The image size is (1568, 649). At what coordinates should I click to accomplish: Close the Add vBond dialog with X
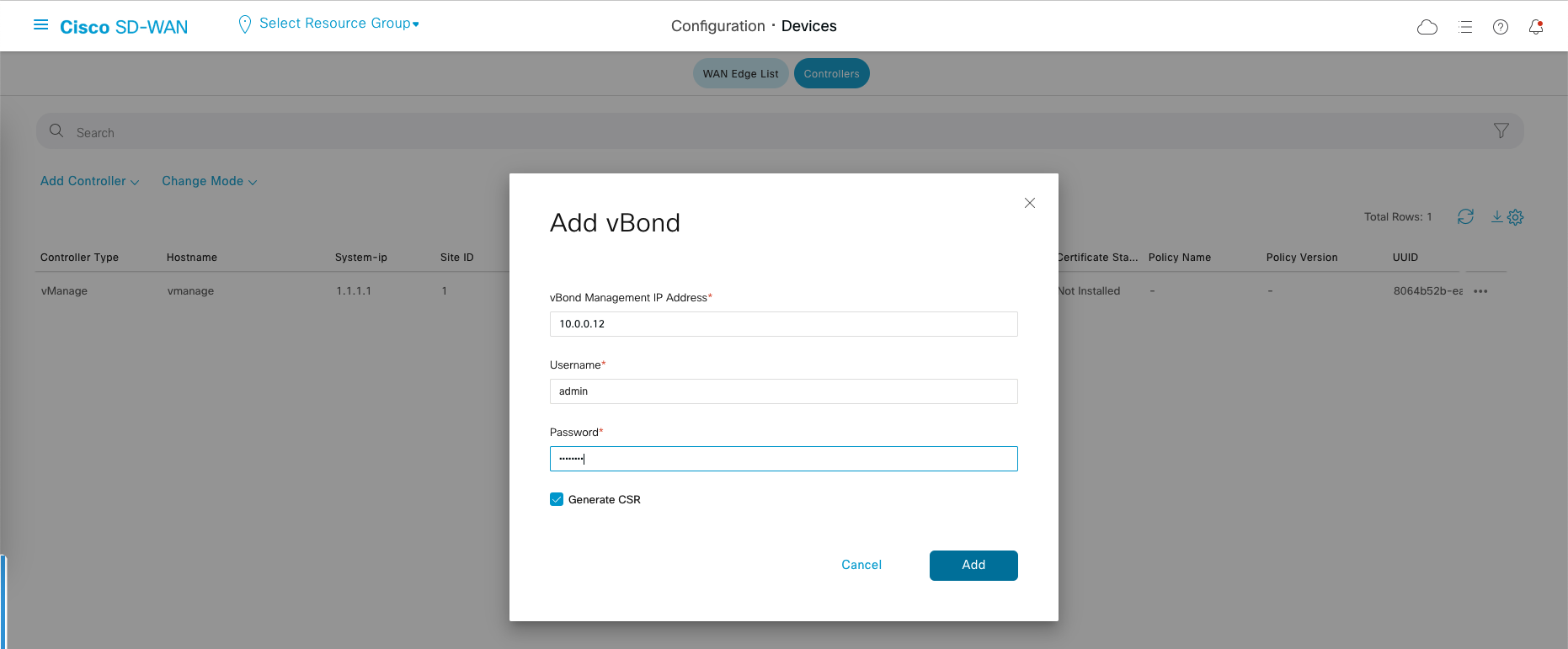1029,203
